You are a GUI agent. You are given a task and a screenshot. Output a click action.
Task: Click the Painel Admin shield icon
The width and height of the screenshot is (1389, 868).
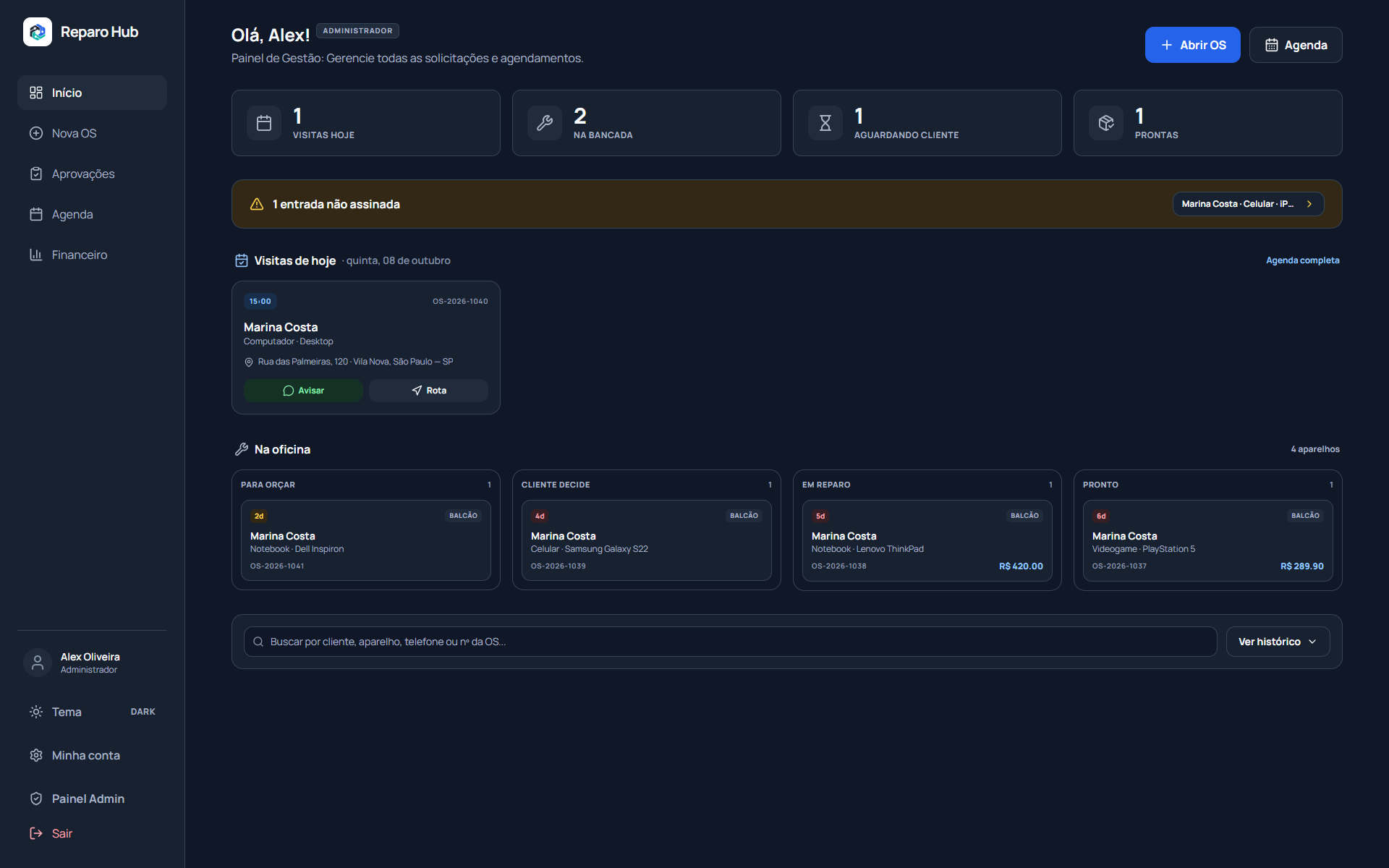tap(36, 799)
